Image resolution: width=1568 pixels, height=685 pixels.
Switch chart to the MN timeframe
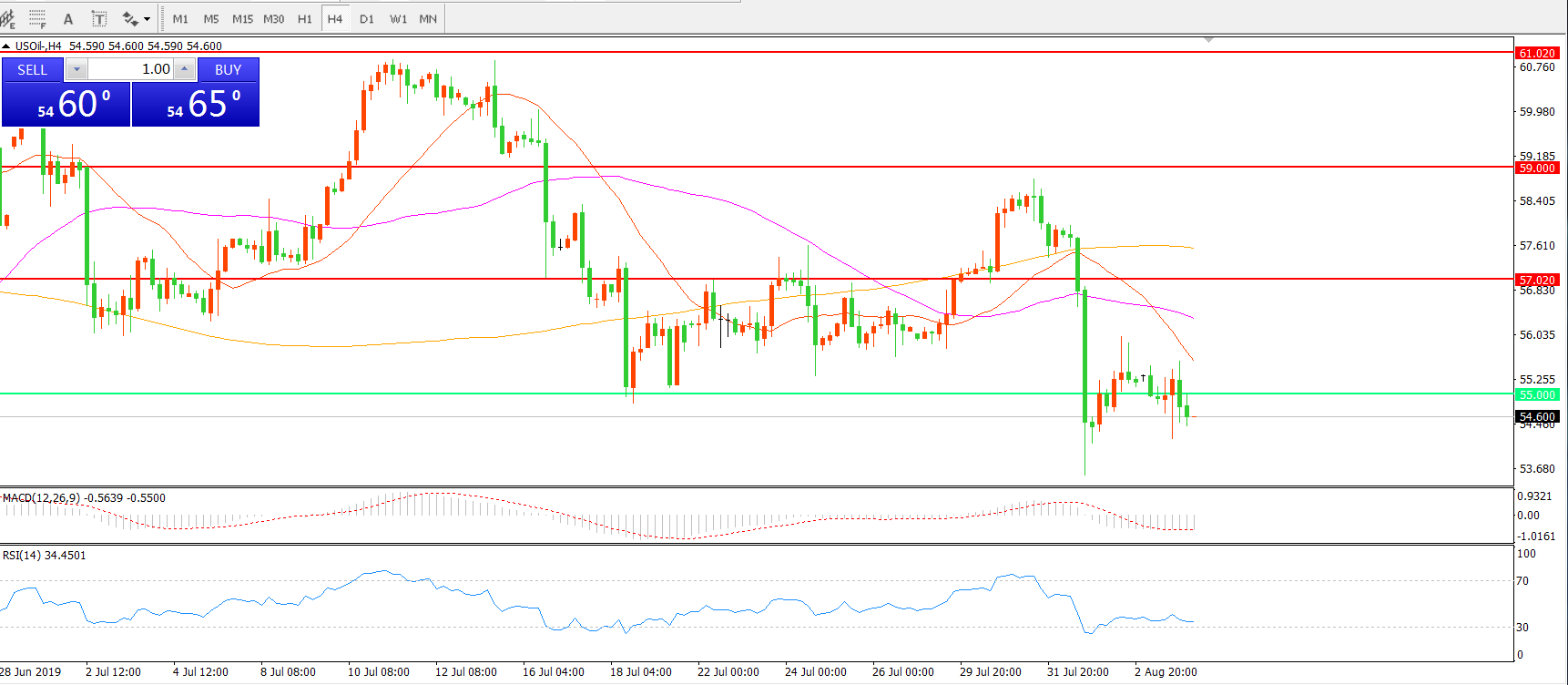point(428,18)
